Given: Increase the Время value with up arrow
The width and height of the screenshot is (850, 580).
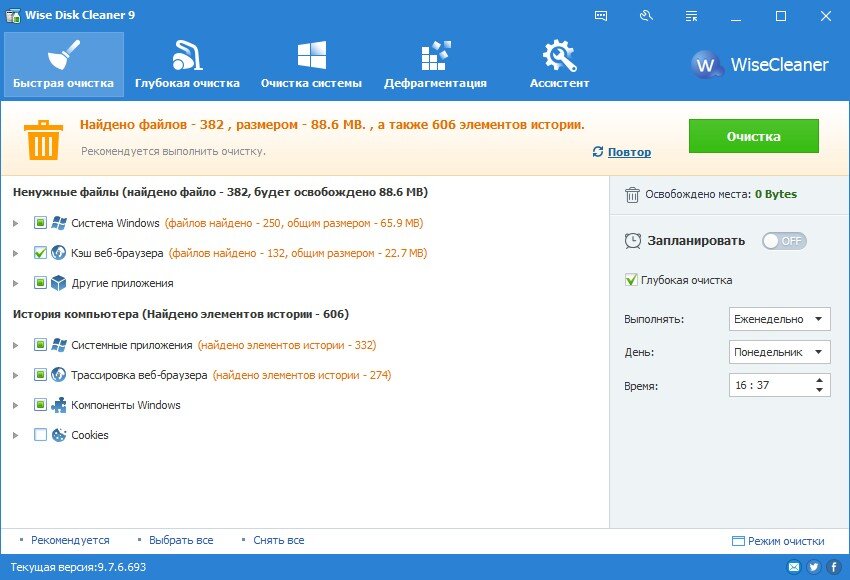Looking at the screenshot, I should point(819,381).
